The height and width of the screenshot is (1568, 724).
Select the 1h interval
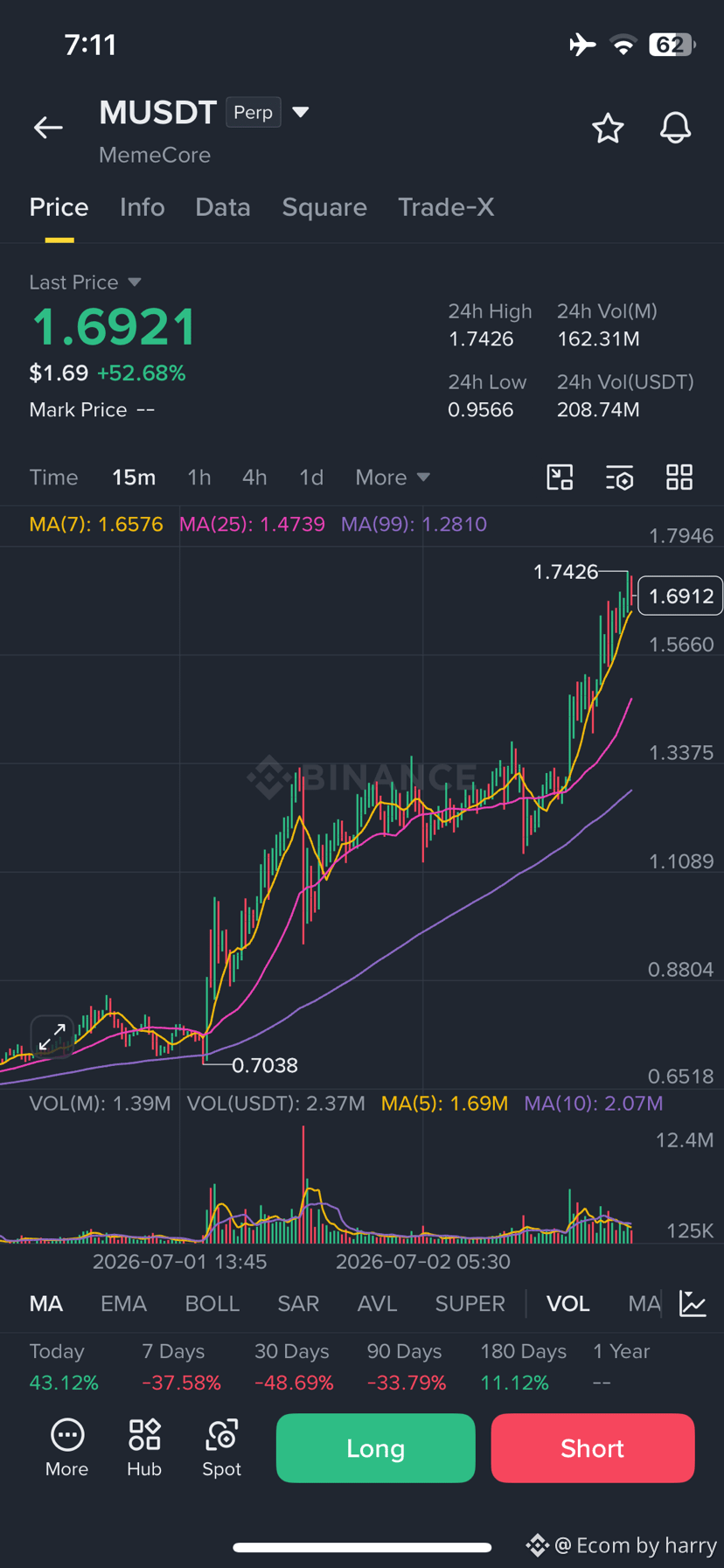pos(199,477)
